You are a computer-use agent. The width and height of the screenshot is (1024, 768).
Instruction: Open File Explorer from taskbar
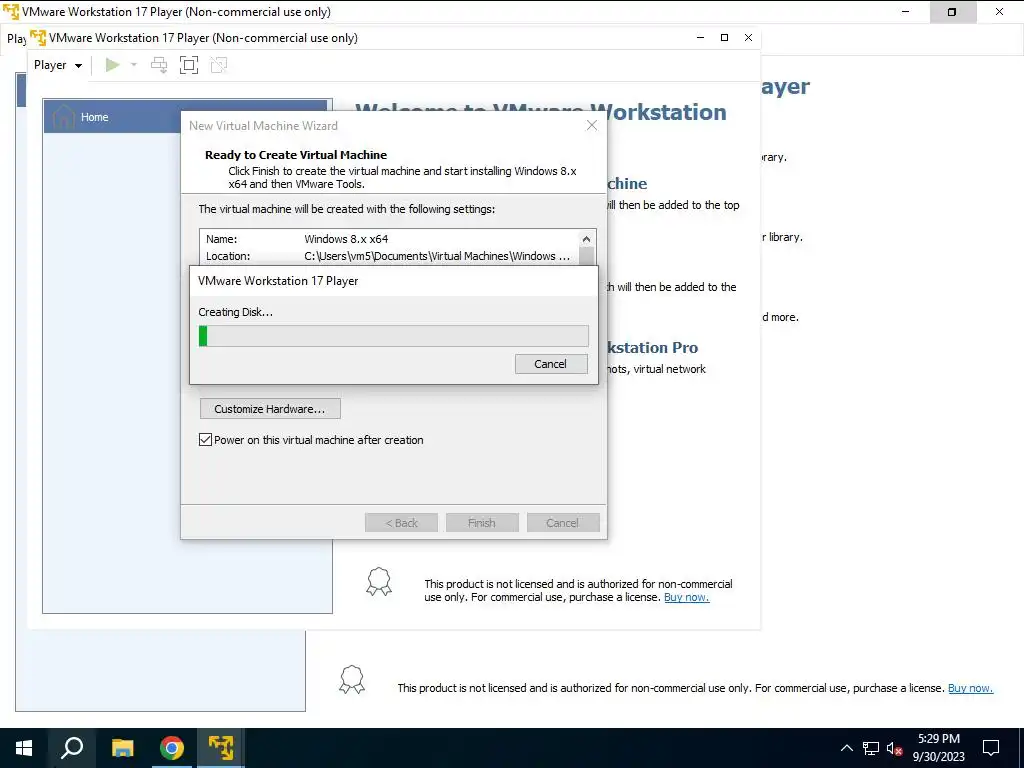point(122,748)
